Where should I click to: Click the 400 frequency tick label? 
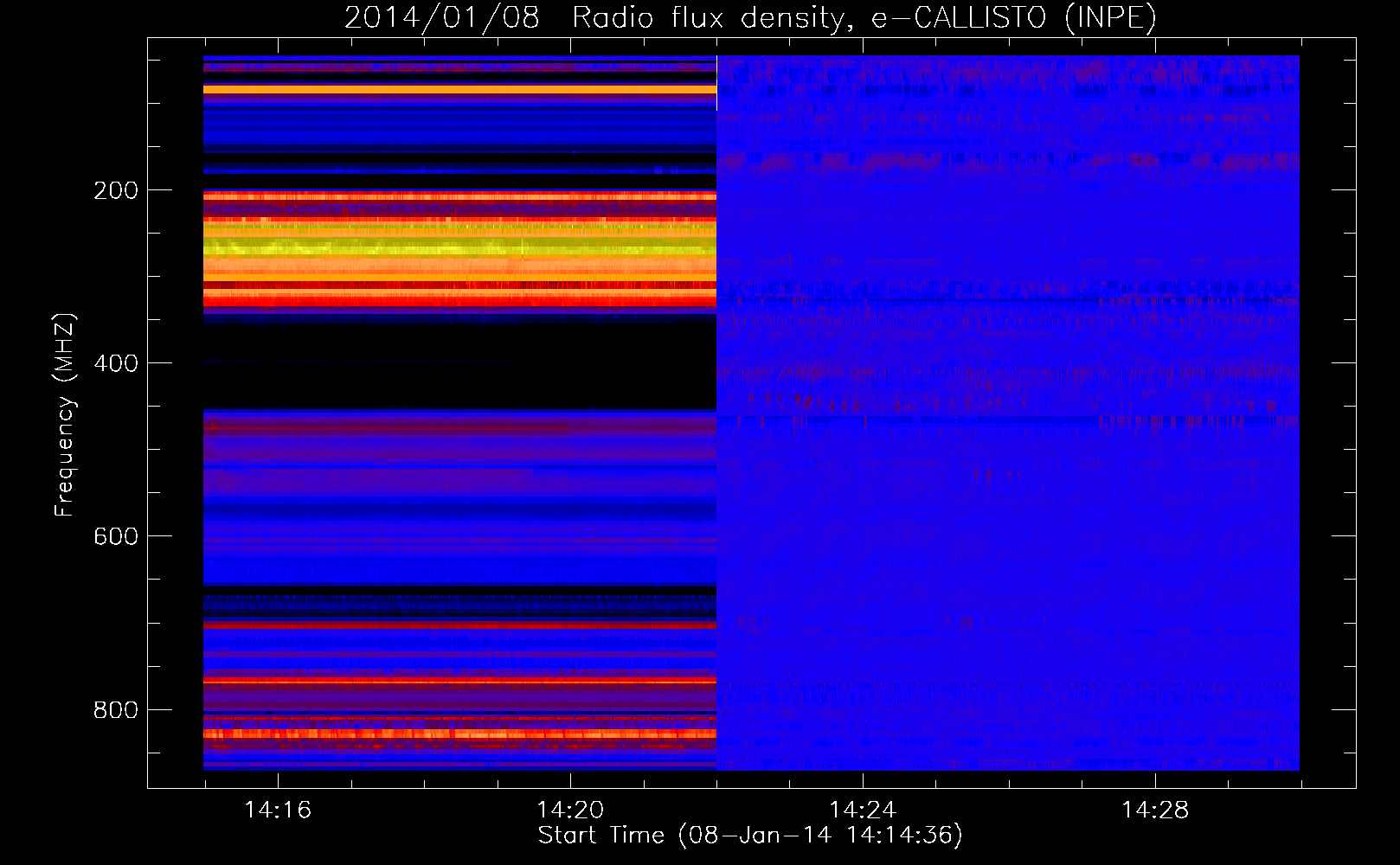tap(116, 363)
